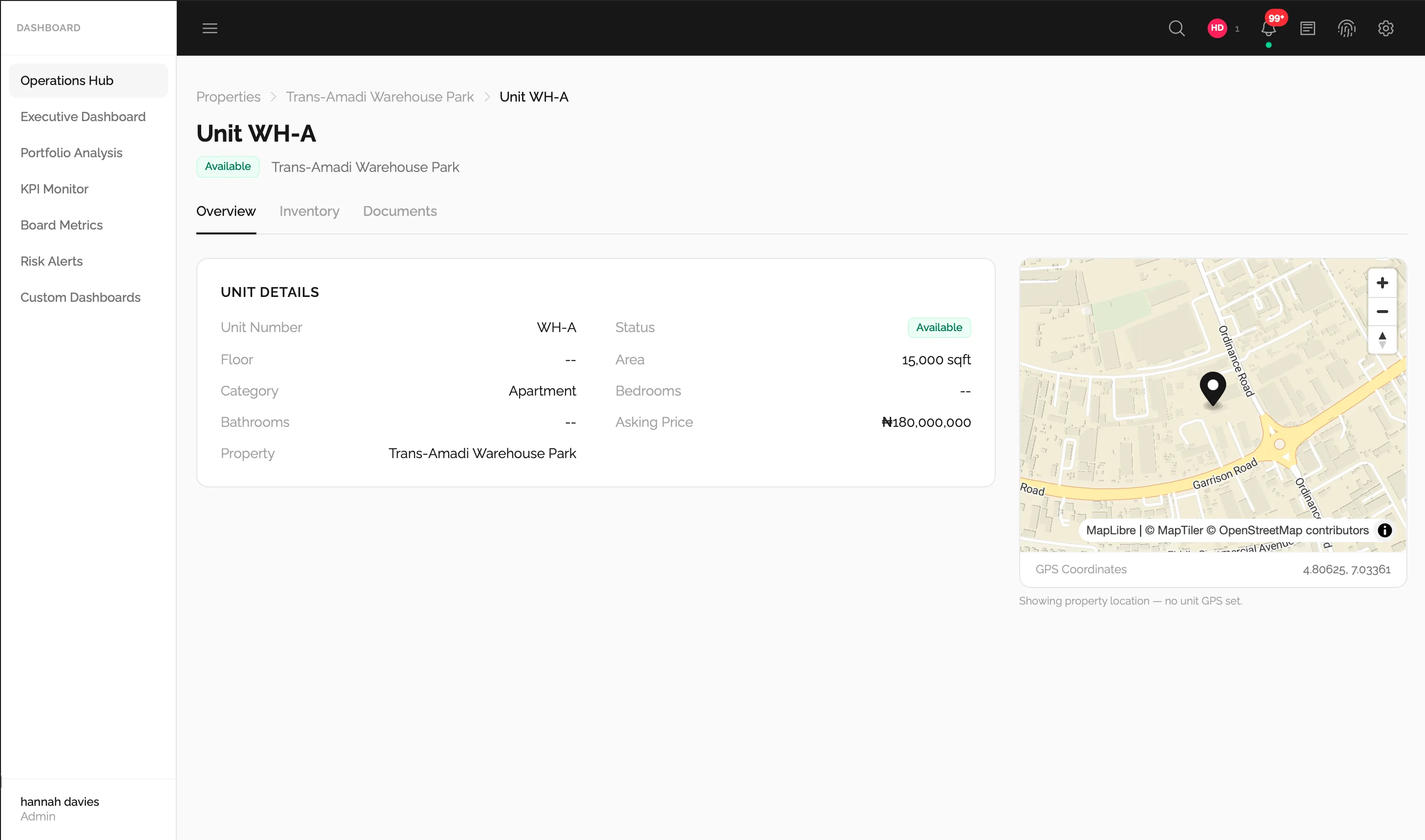Open KPI Monitor in sidebar

click(x=88, y=189)
